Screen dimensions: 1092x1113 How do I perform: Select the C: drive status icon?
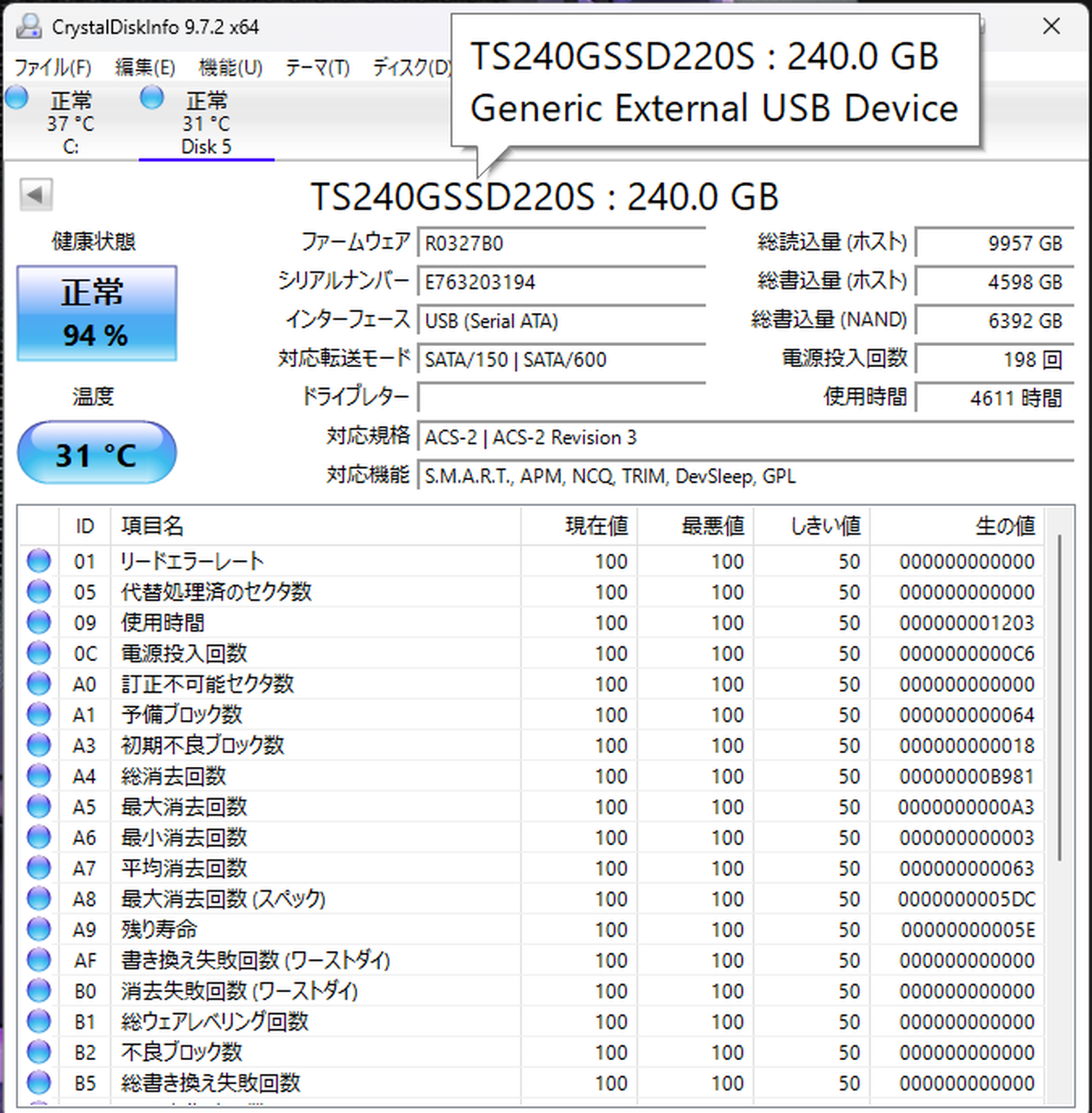(x=17, y=98)
